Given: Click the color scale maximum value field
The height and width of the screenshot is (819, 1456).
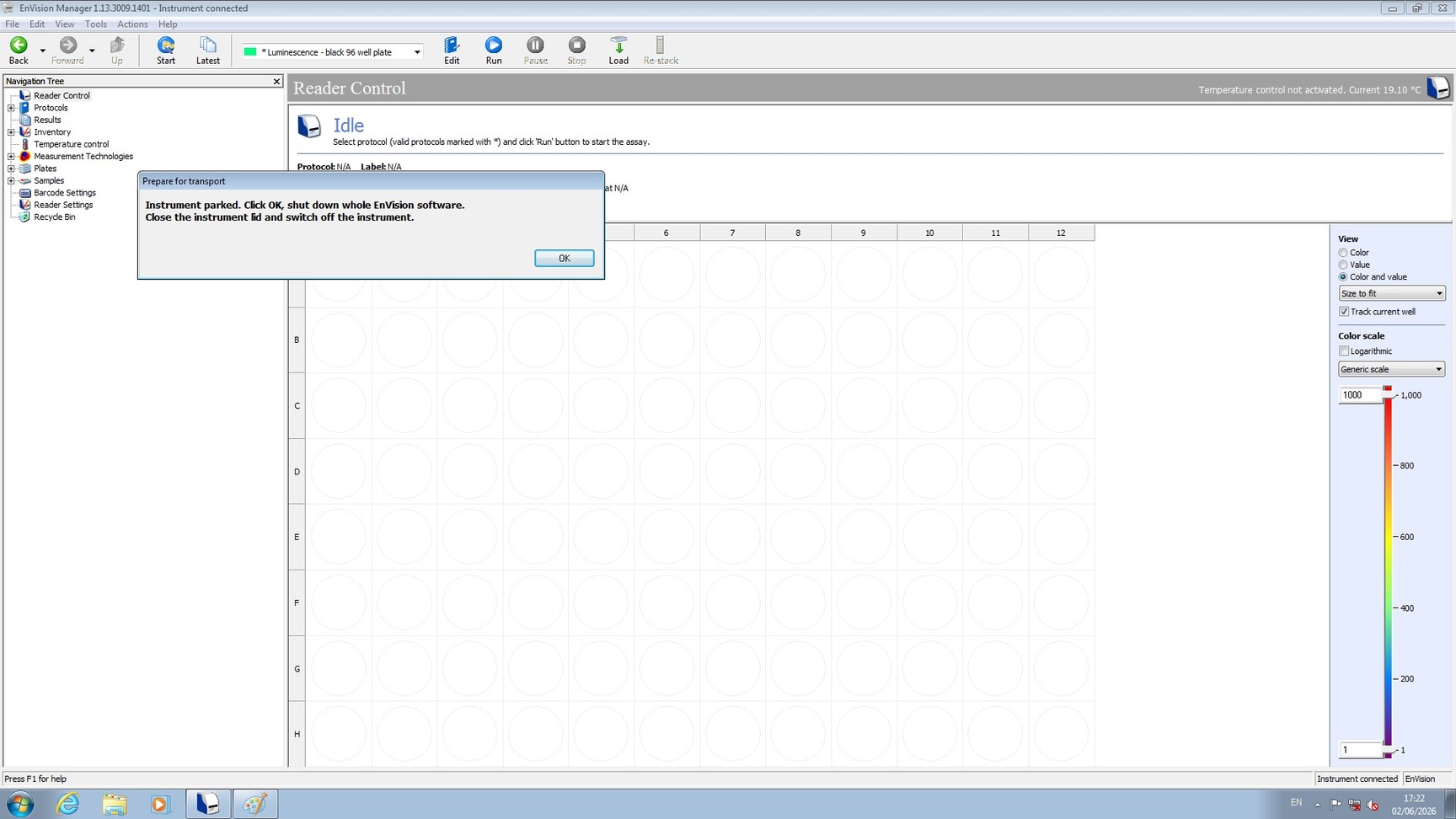Looking at the screenshot, I should click(x=1360, y=395).
